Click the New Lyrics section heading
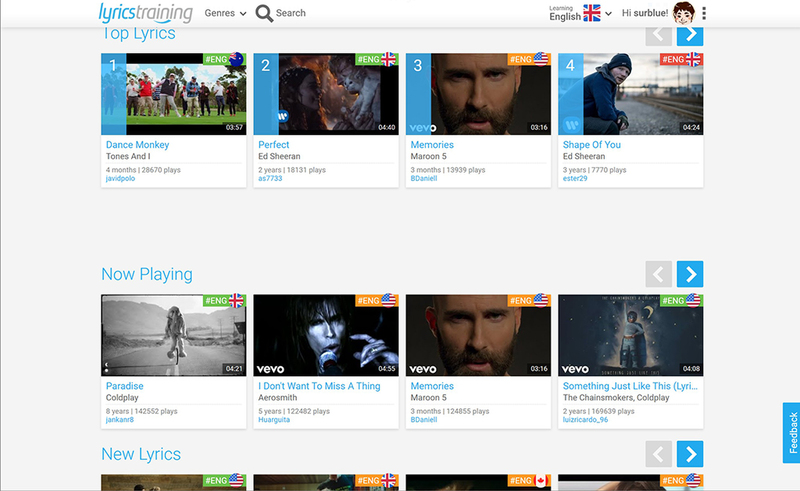This screenshot has height=491, width=800. (x=141, y=454)
